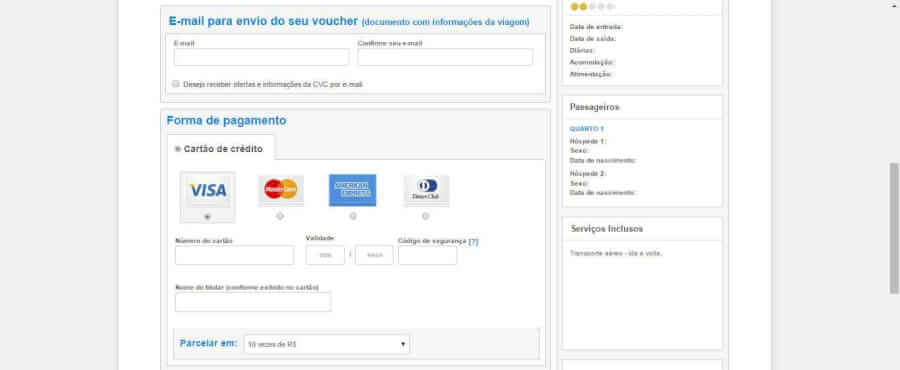This screenshot has height=370, width=900.
Task: Select the Visa card logo
Action: [x=208, y=190]
